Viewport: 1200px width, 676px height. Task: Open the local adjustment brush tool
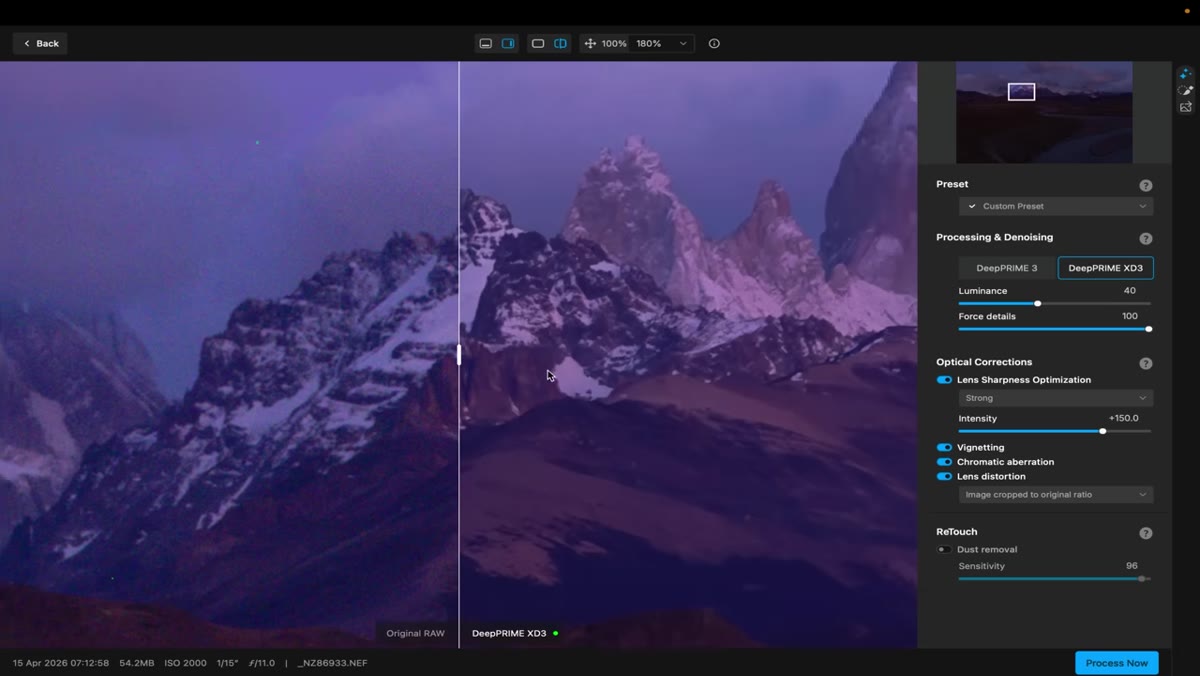(1185, 91)
